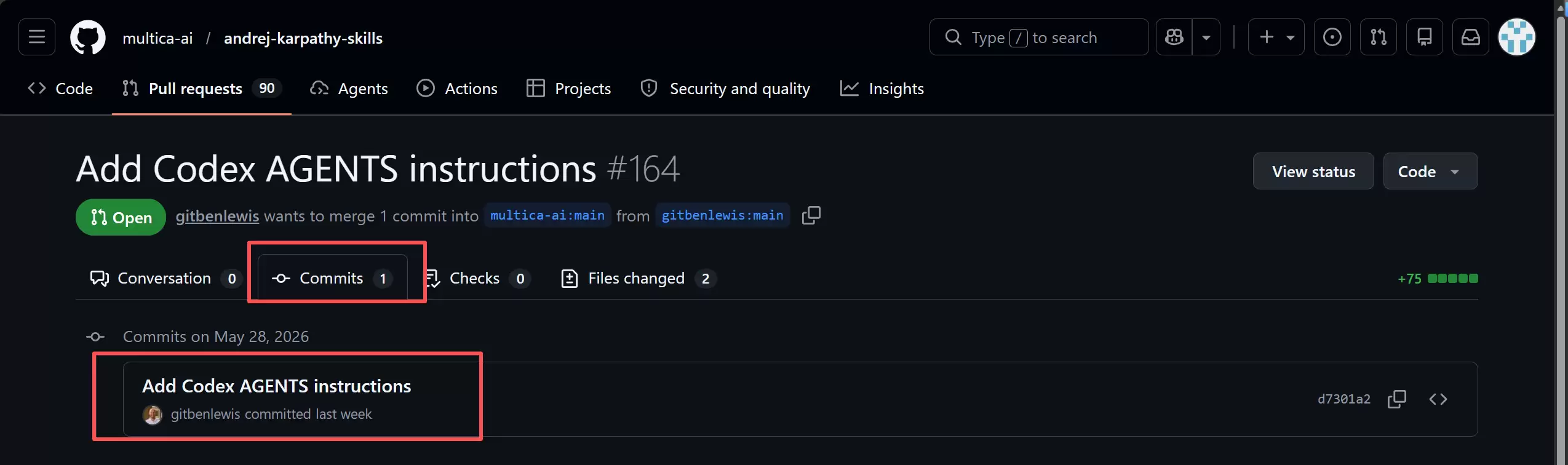Open the Insights tab
The image size is (1568, 465).
point(882,89)
